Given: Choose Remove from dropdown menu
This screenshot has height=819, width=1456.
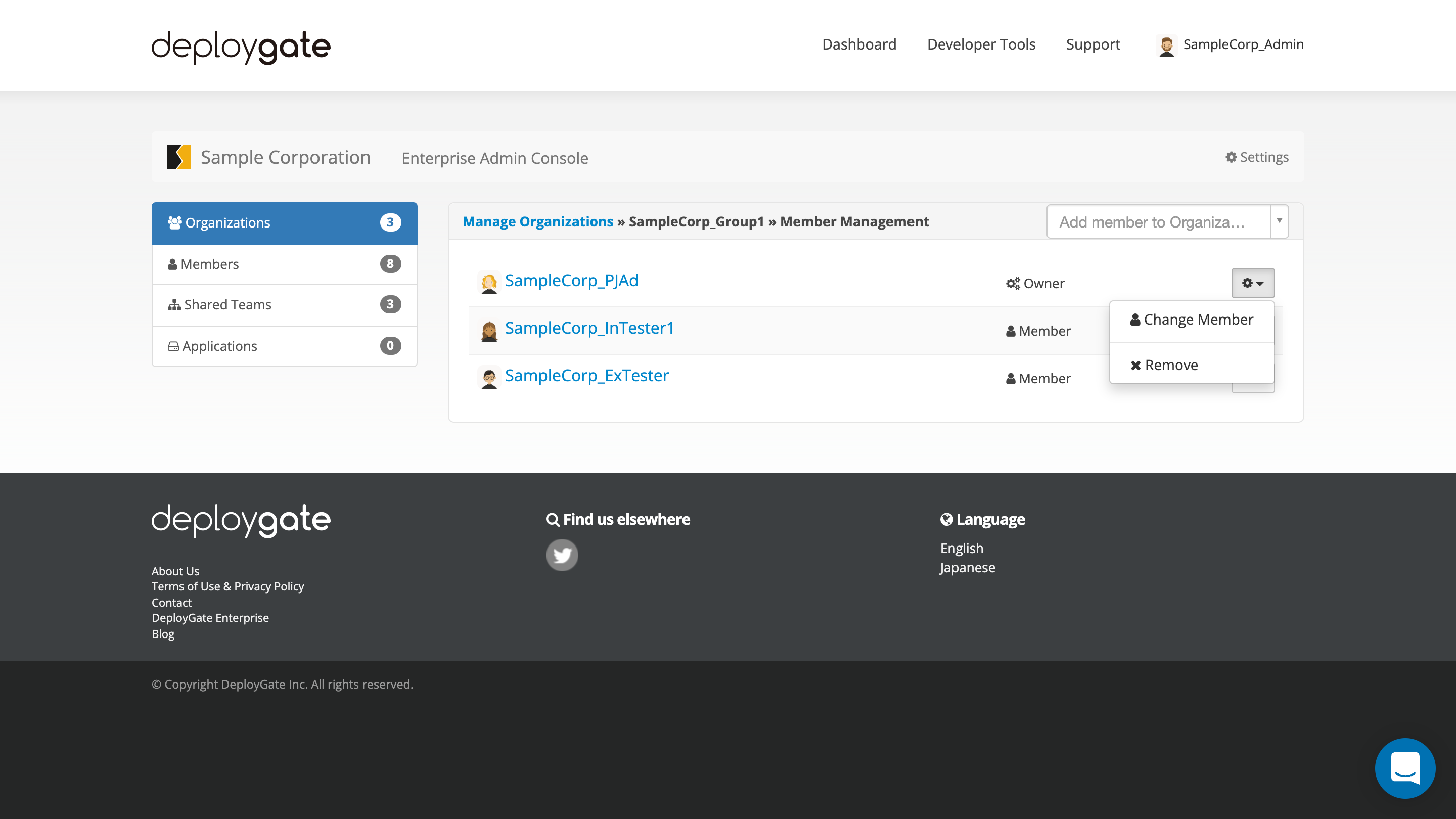Looking at the screenshot, I should (x=1192, y=365).
